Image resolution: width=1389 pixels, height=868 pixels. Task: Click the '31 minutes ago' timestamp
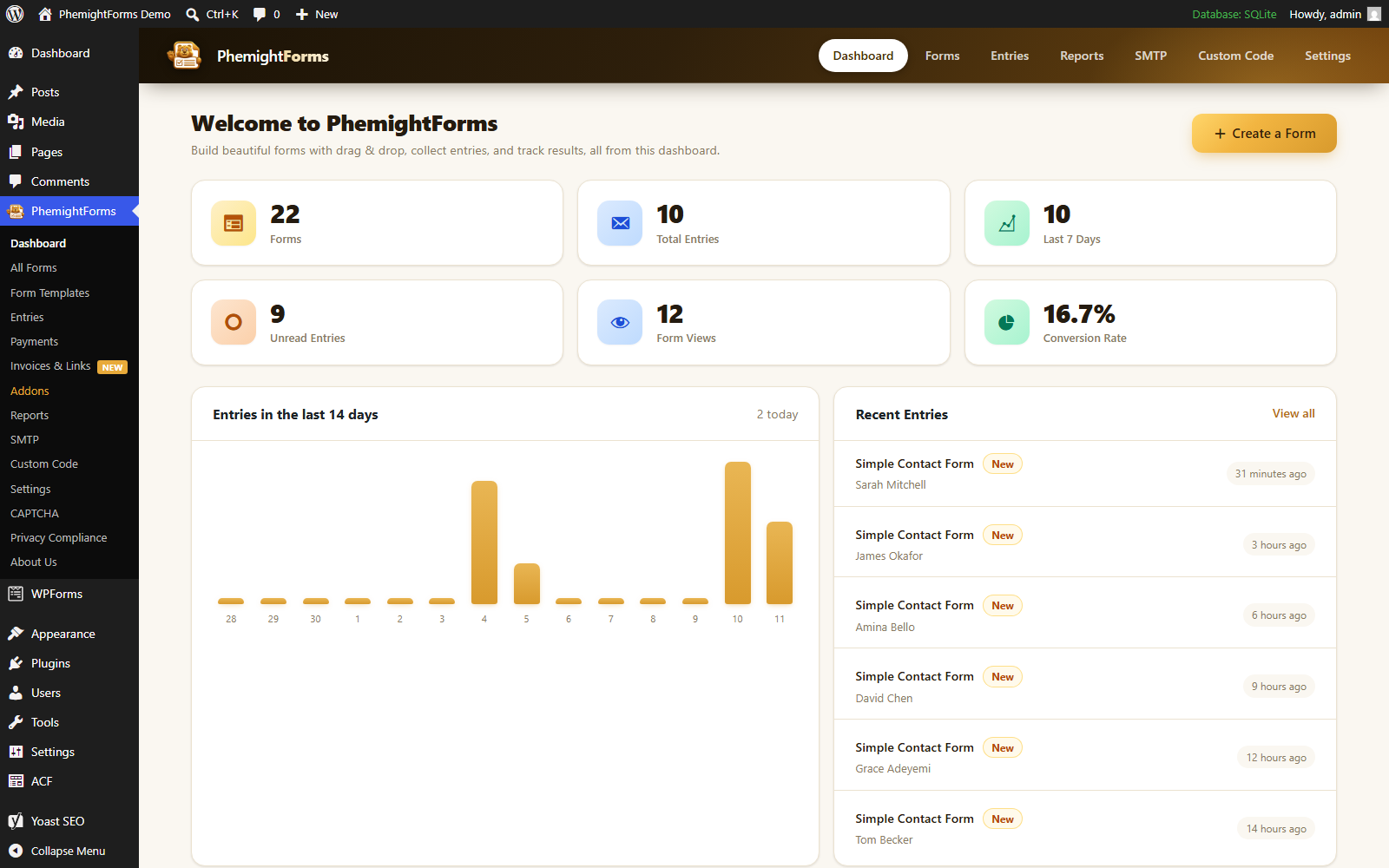click(1271, 474)
